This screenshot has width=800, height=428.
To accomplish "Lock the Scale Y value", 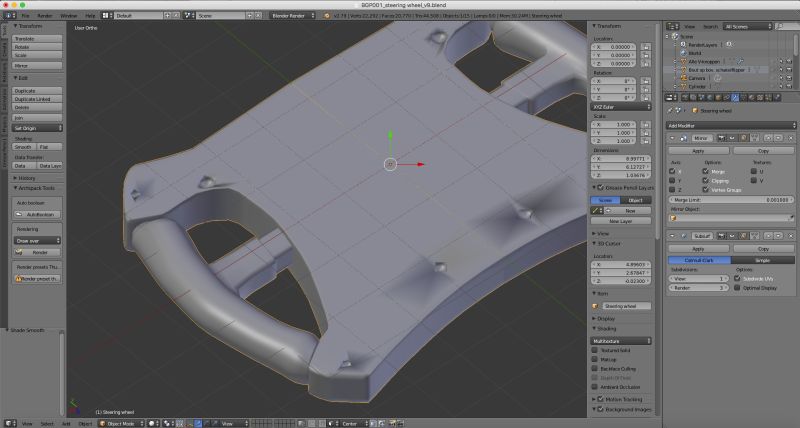I will 646,133.
